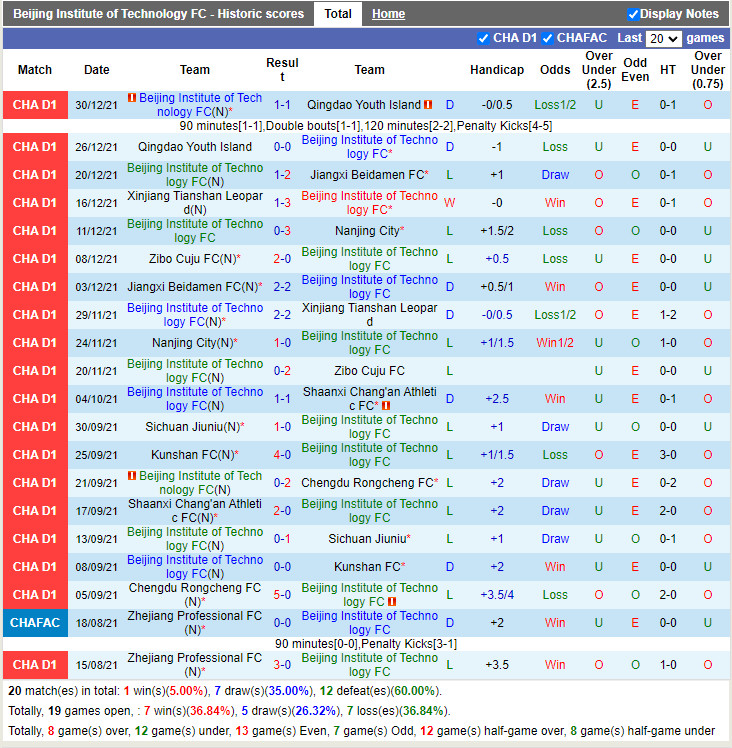Open the 1-2 score versus Jiangxi Beidamen
The width and height of the screenshot is (732, 748).
click(282, 175)
